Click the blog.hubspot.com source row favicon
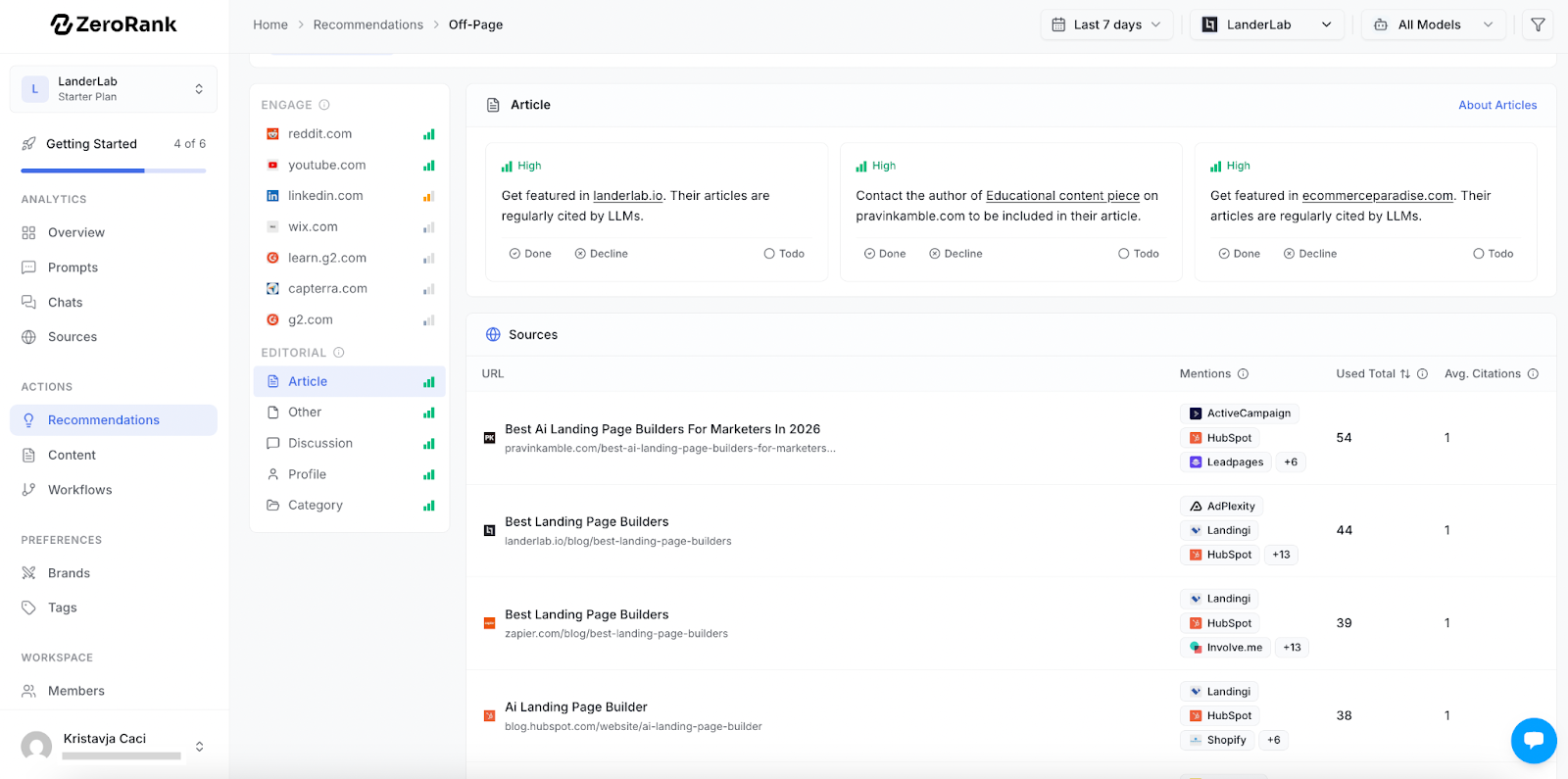The height and width of the screenshot is (779, 1568). tap(489, 716)
